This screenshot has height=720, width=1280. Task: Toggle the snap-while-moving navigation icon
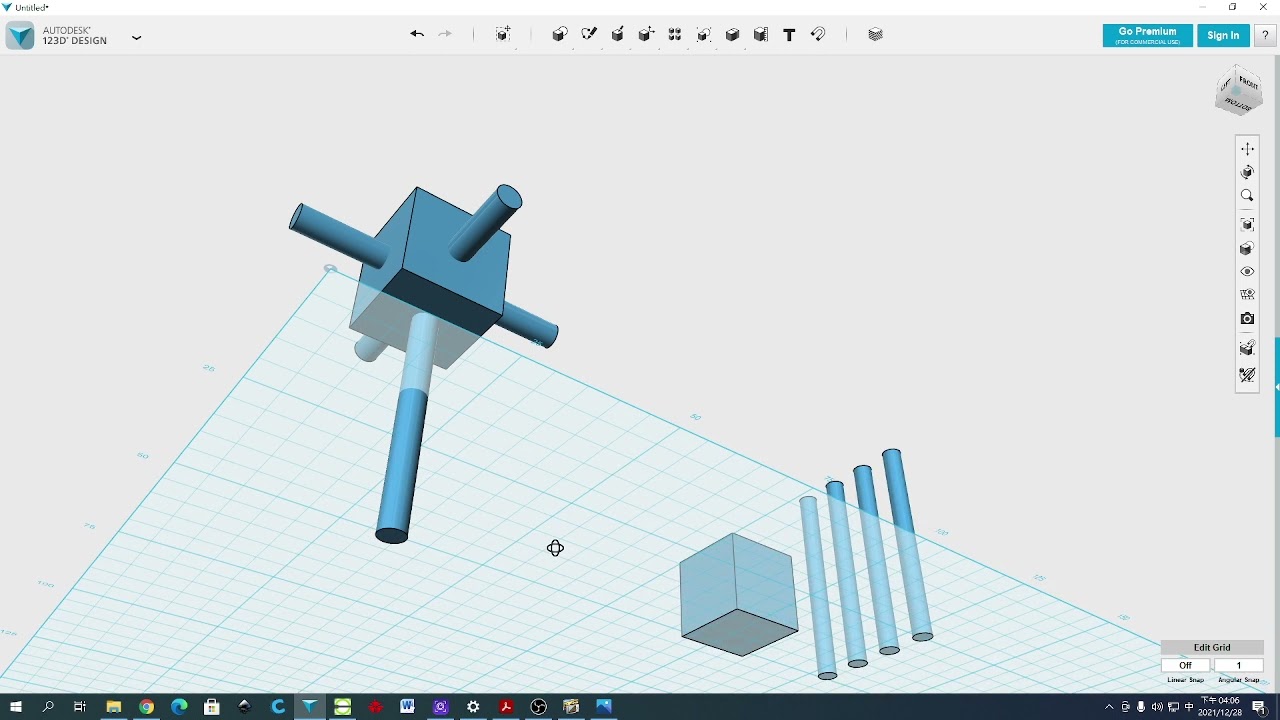click(1247, 348)
